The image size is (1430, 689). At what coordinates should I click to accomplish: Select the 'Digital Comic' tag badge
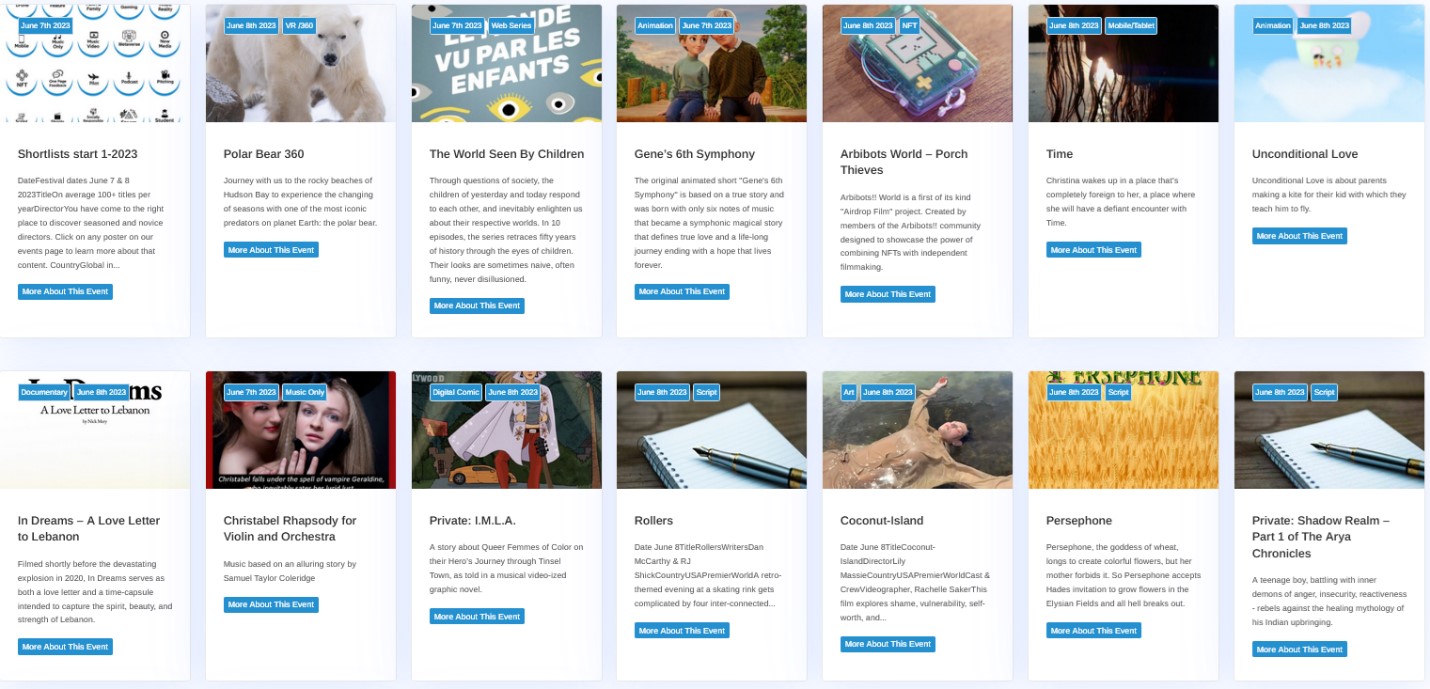[x=456, y=392]
